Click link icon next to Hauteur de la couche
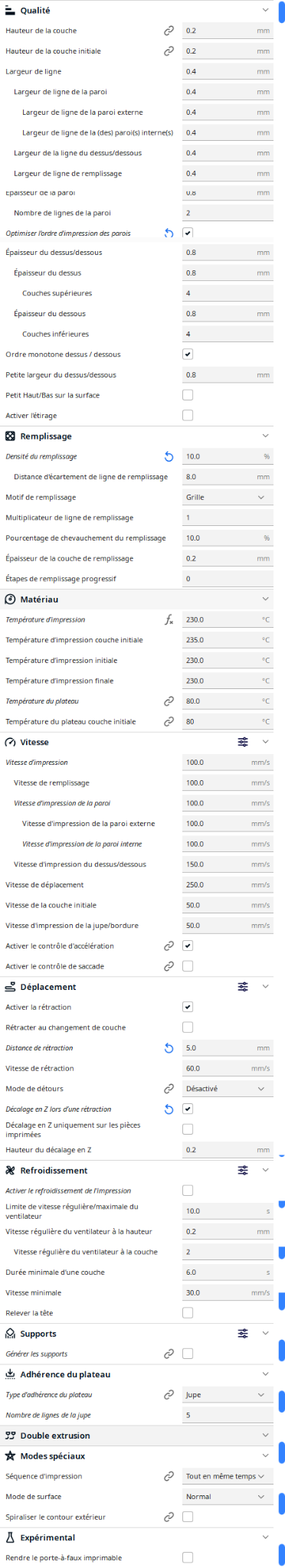Image resolution: width=285 pixels, height=1568 pixels. [x=169, y=31]
